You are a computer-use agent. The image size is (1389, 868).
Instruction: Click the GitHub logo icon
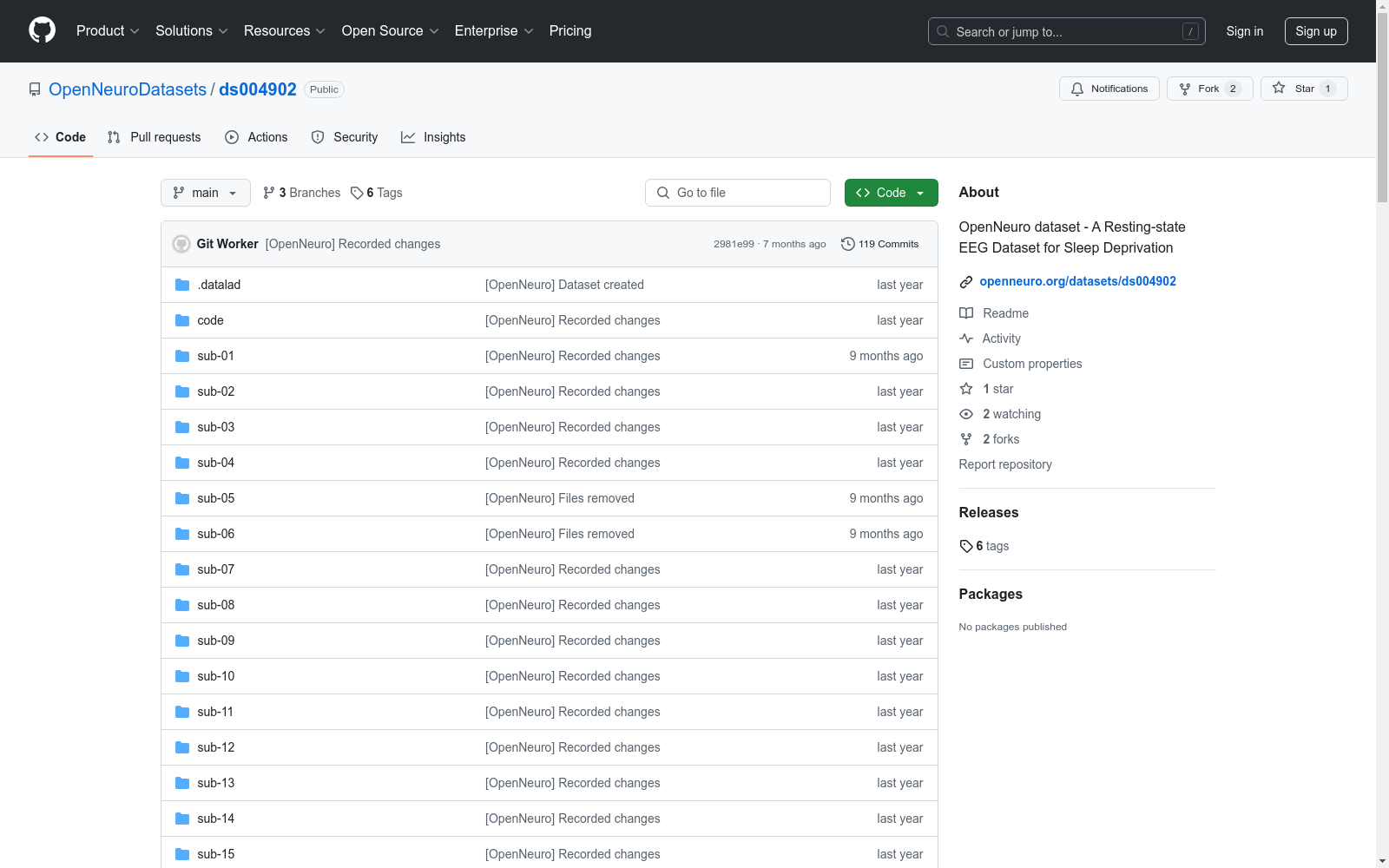click(42, 30)
